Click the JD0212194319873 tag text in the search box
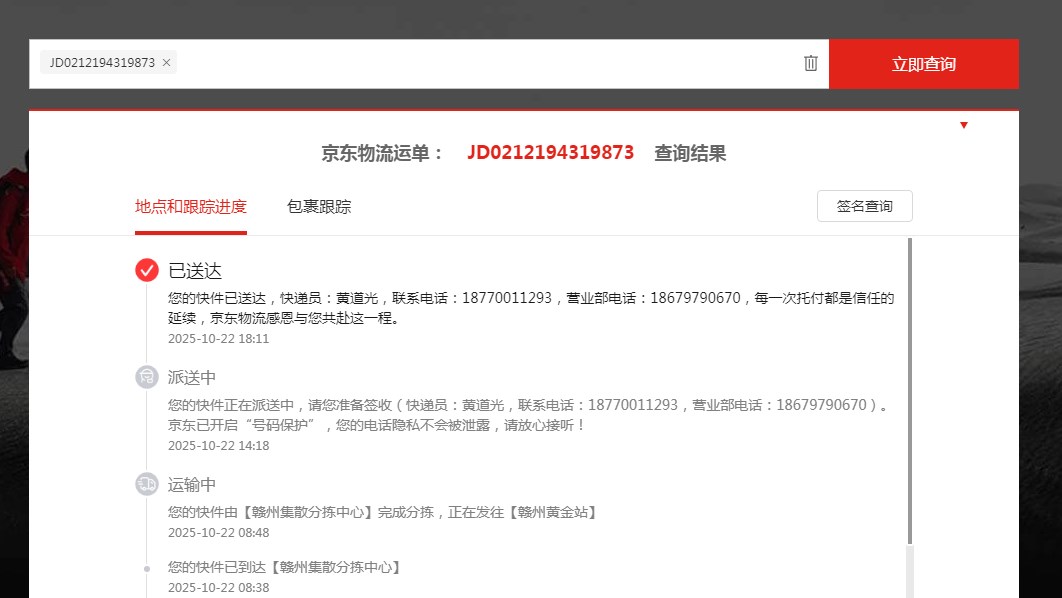 [102, 63]
